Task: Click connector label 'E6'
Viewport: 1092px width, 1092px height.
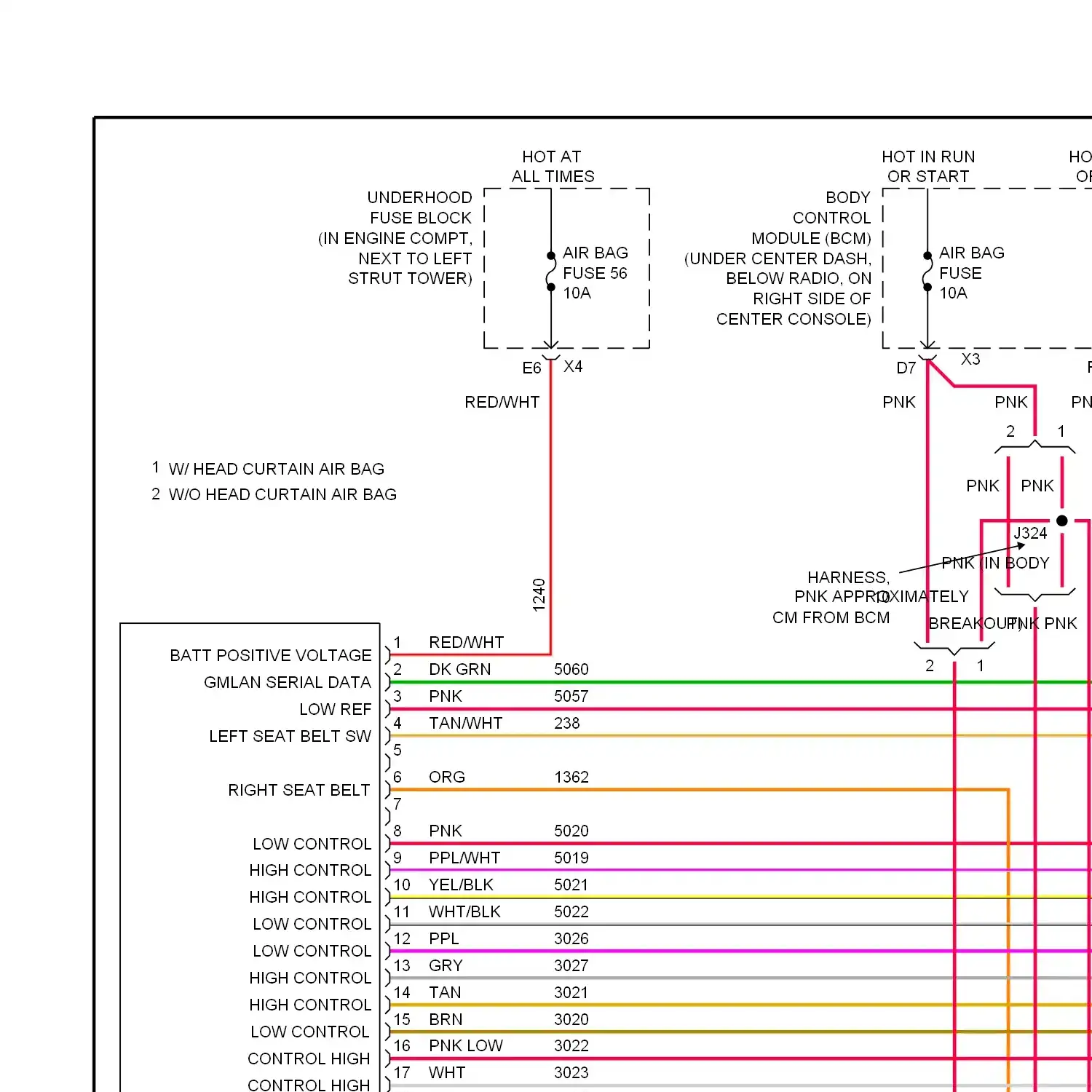Action: click(x=531, y=368)
